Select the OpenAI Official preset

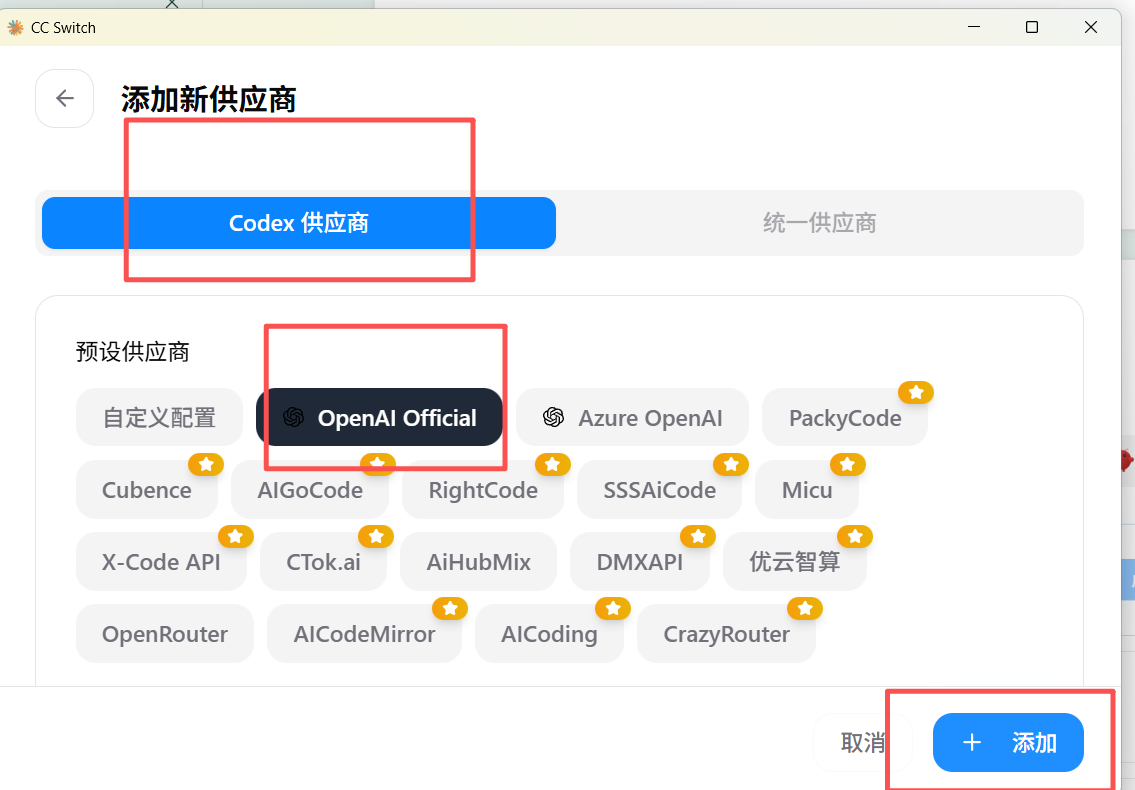[x=379, y=417]
